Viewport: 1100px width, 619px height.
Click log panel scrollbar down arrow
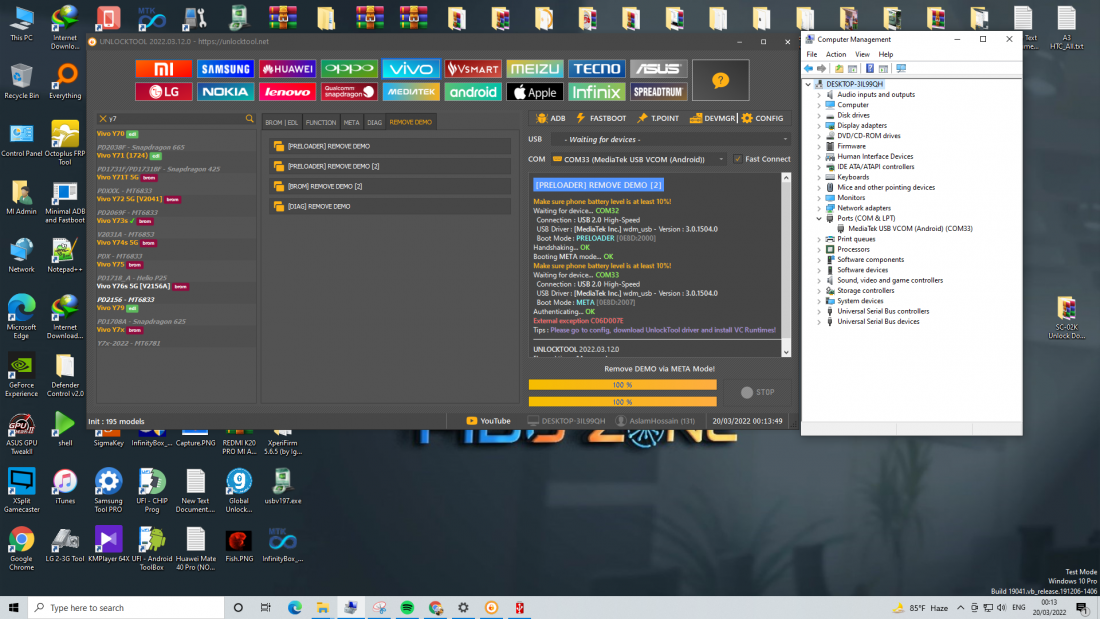[786, 352]
